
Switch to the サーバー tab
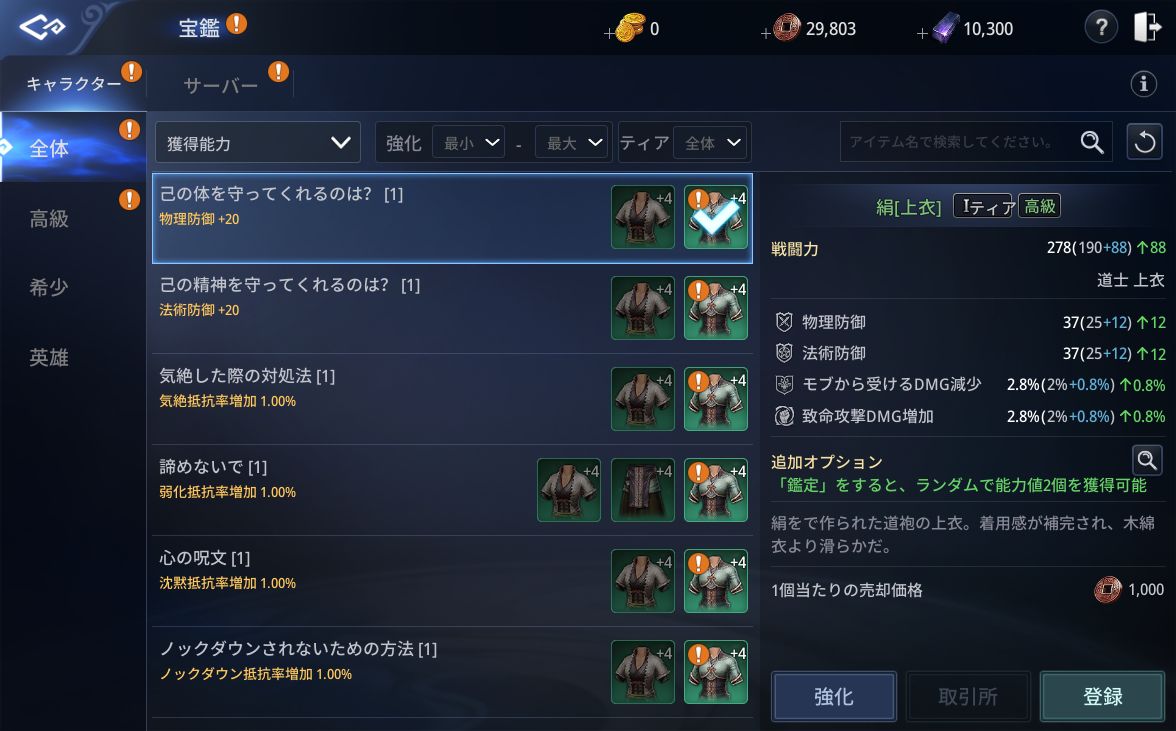point(220,85)
